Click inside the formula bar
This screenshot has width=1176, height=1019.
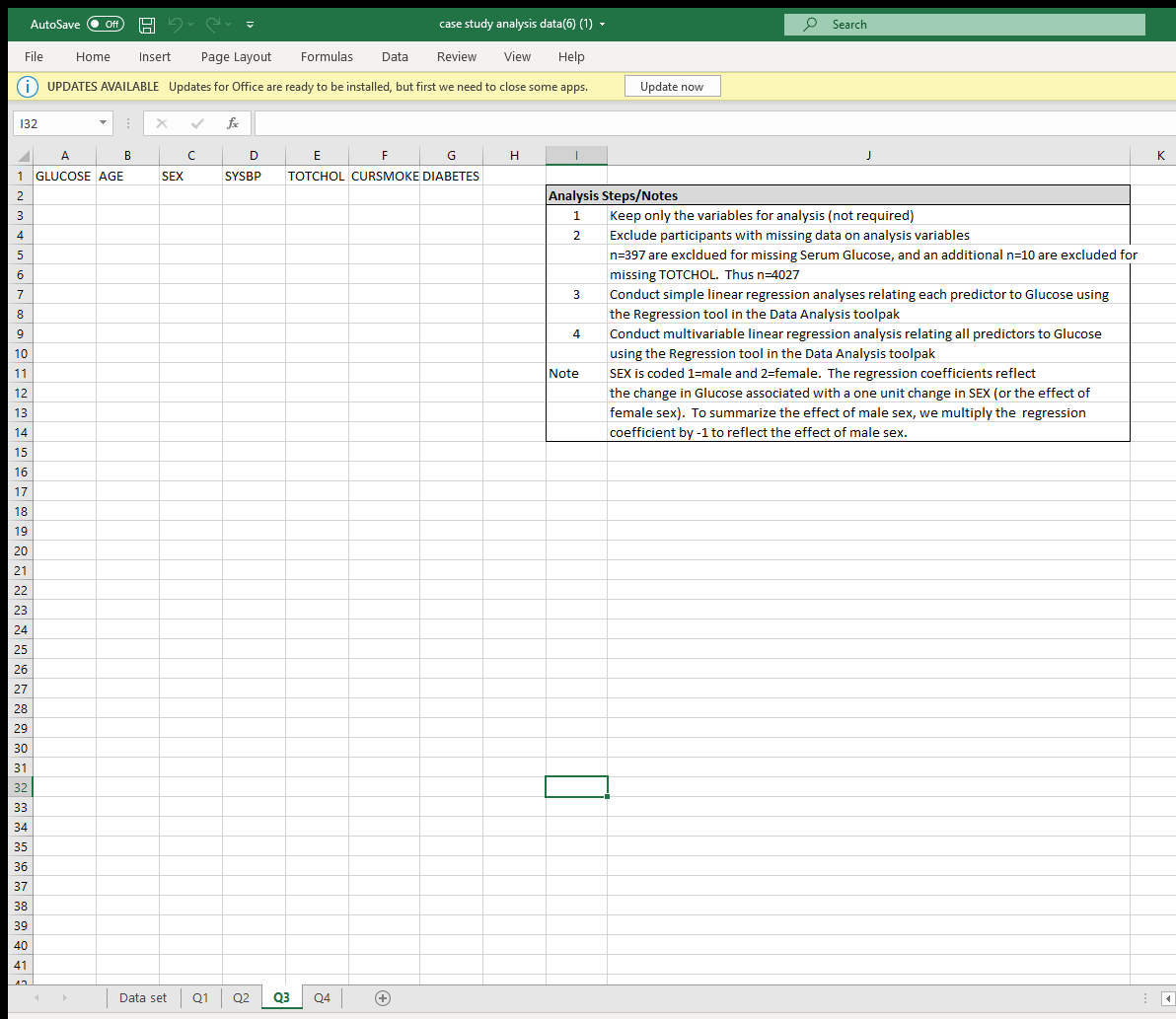pyautogui.click(x=714, y=123)
